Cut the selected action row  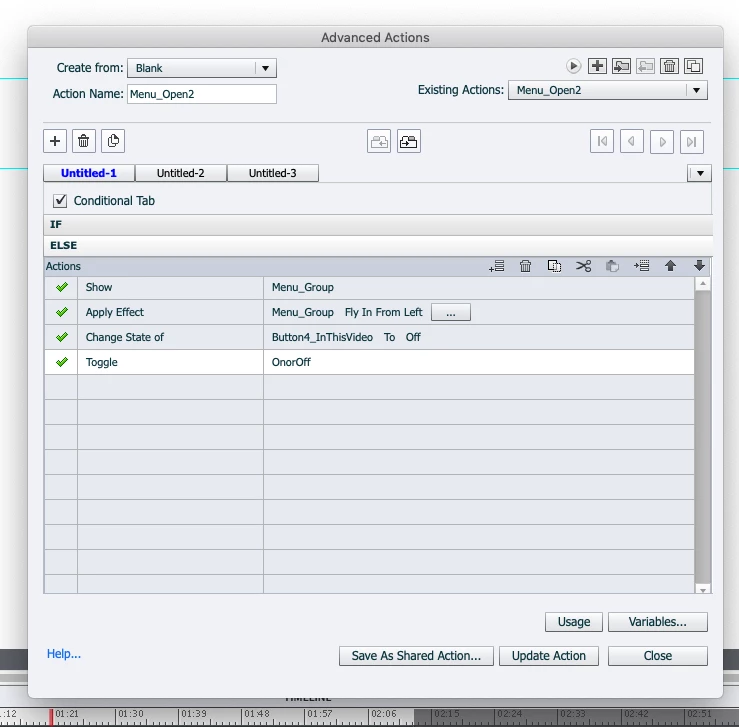(x=583, y=266)
